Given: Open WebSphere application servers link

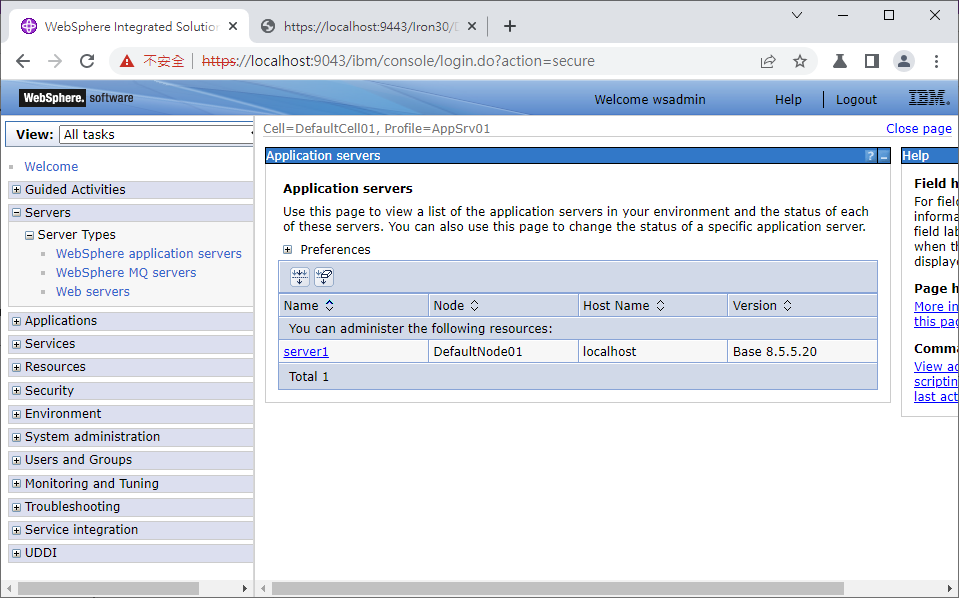Looking at the screenshot, I should [149, 254].
